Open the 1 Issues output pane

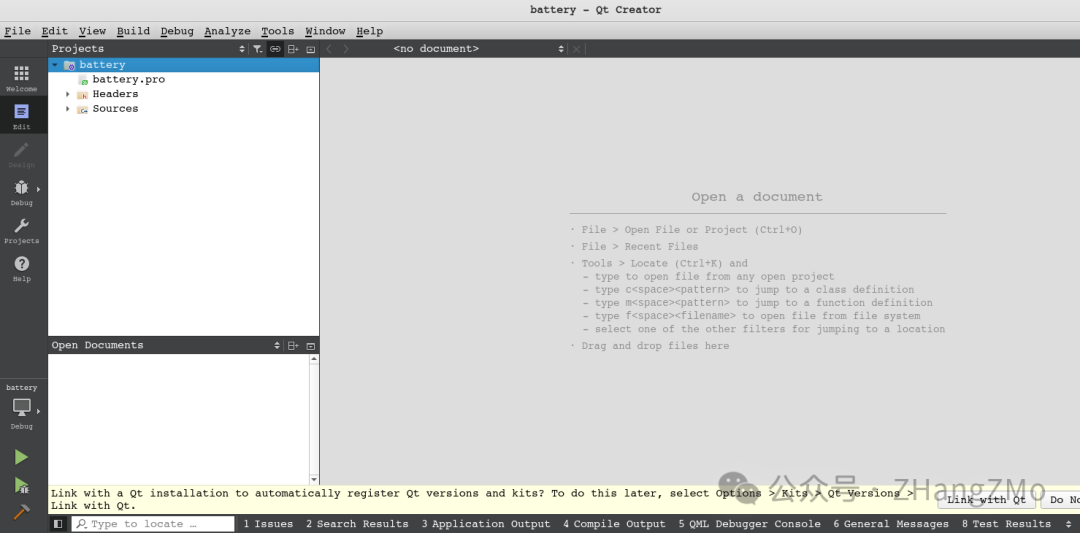click(x=268, y=524)
